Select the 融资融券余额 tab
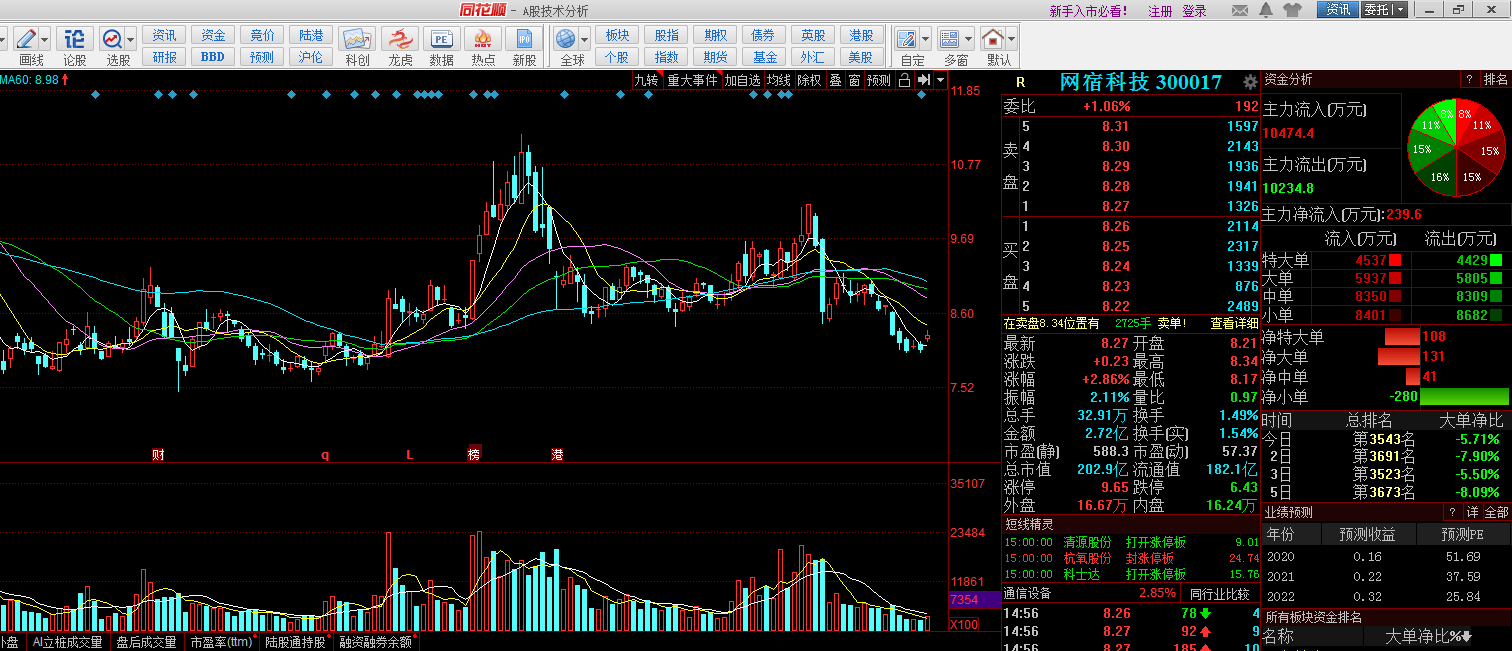1512x651 pixels. [x=375, y=642]
